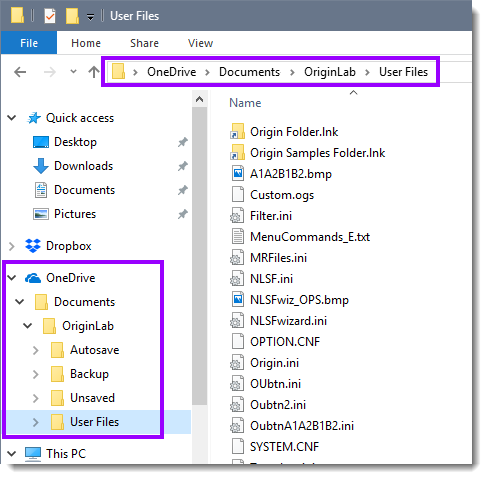Viewport: 487px width, 479px height.
Task: Toggle the pin next to Pictures
Action: 182,214
